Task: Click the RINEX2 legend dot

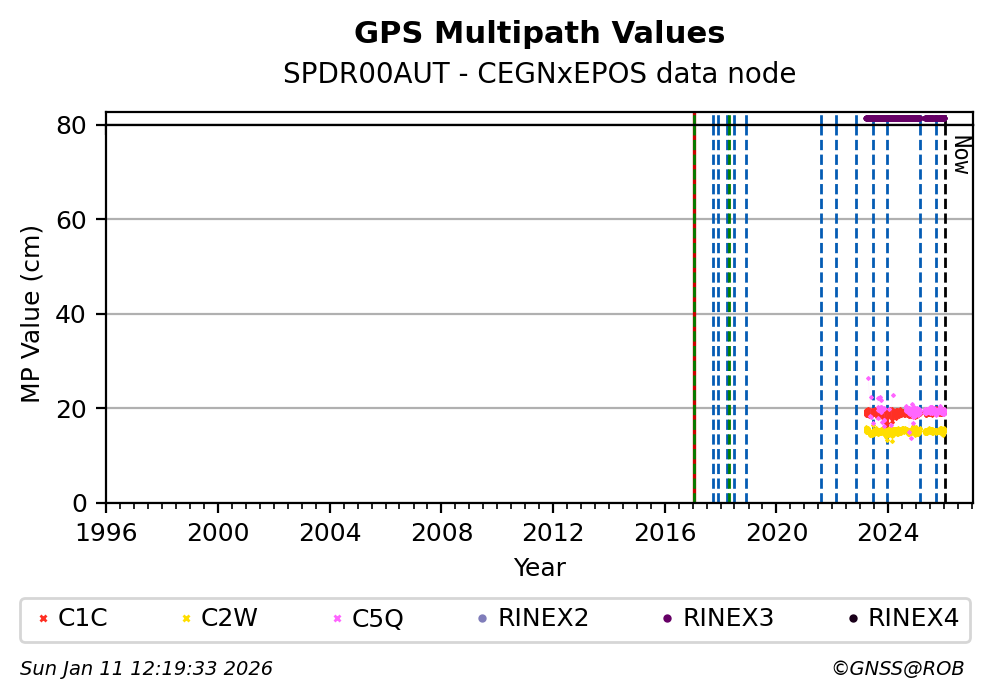Action: 482,619
